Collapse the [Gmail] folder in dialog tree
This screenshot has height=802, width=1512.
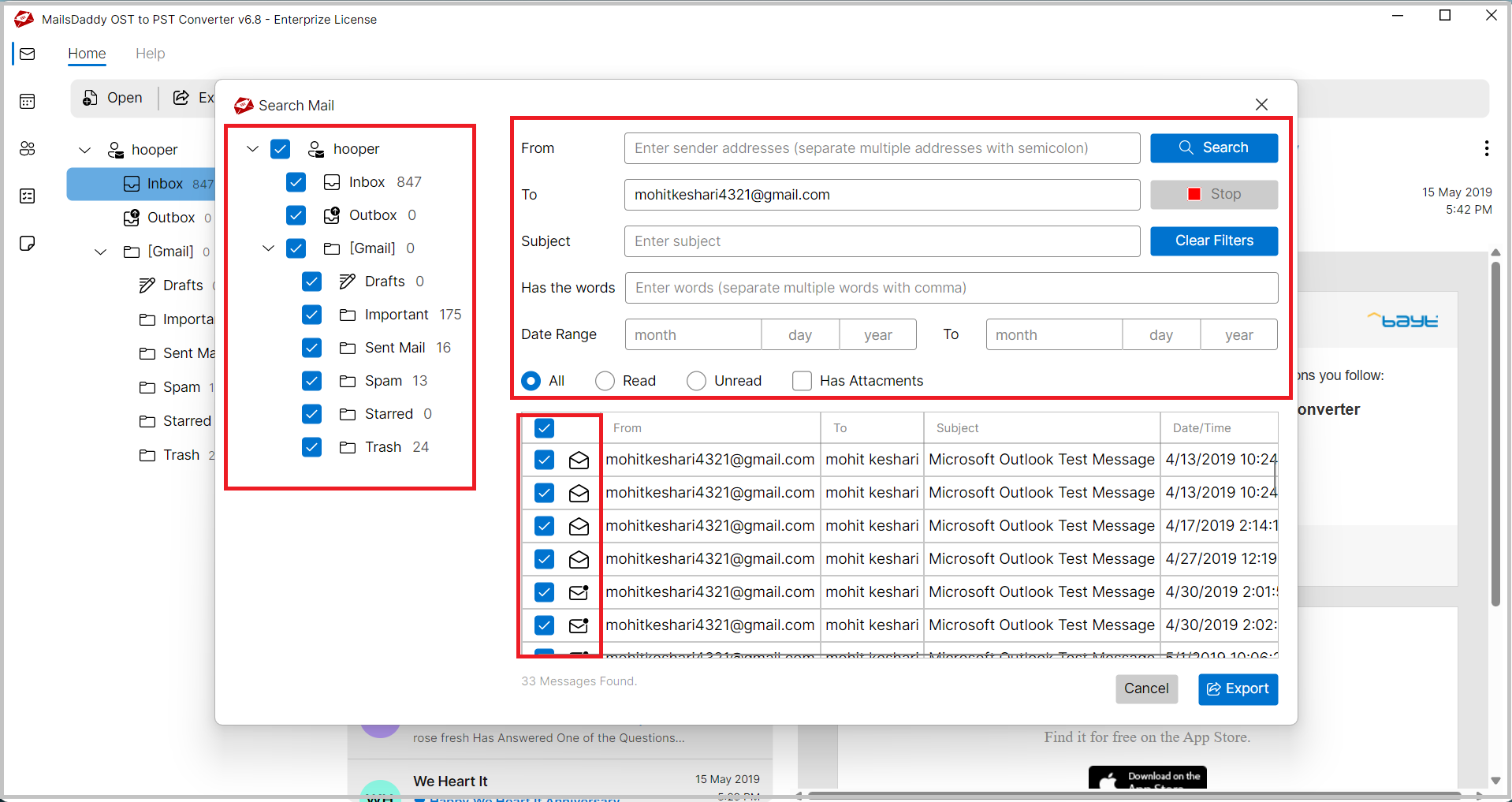[x=268, y=248]
